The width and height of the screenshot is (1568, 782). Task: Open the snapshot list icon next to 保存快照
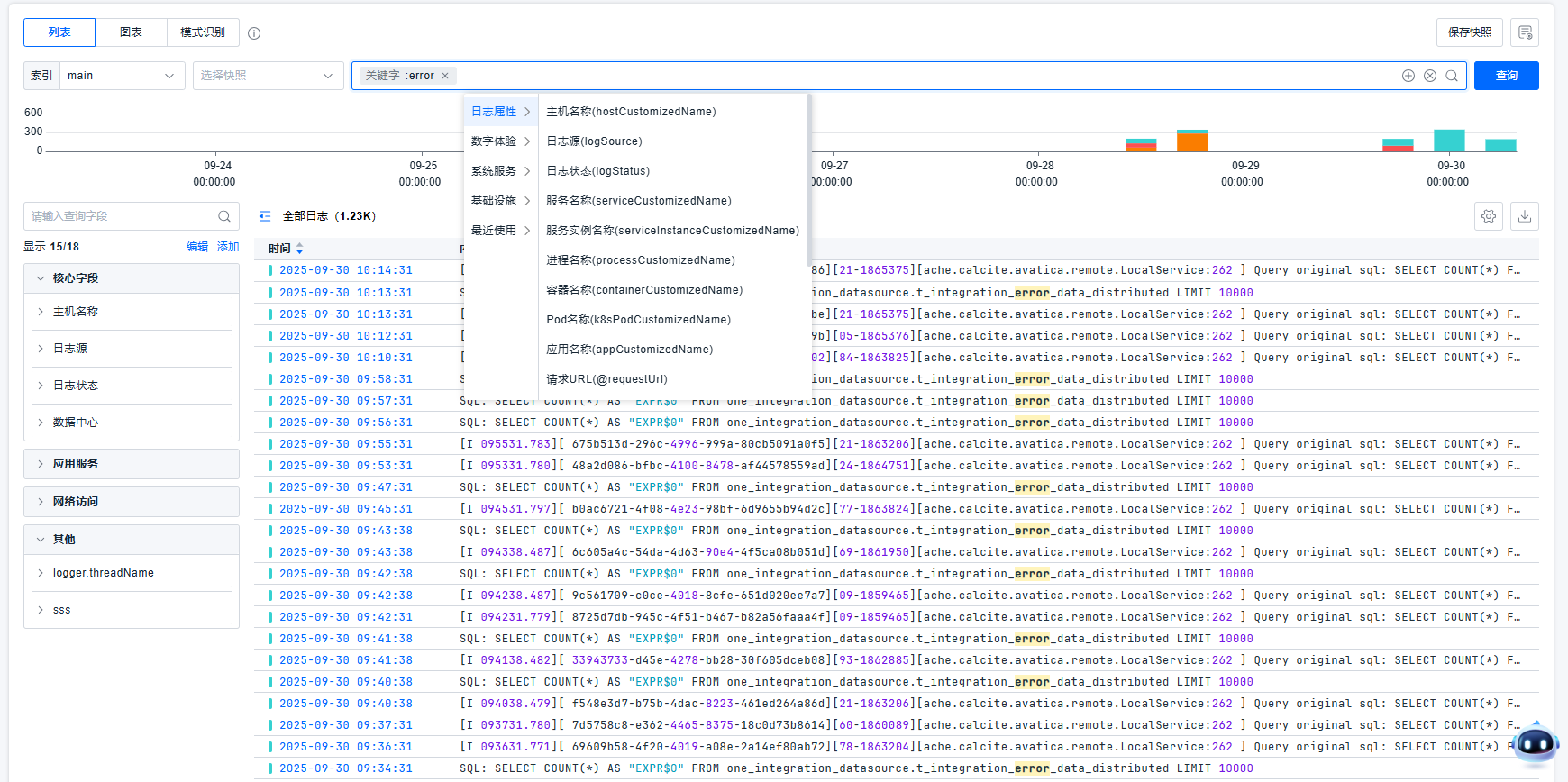click(x=1525, y=32)
